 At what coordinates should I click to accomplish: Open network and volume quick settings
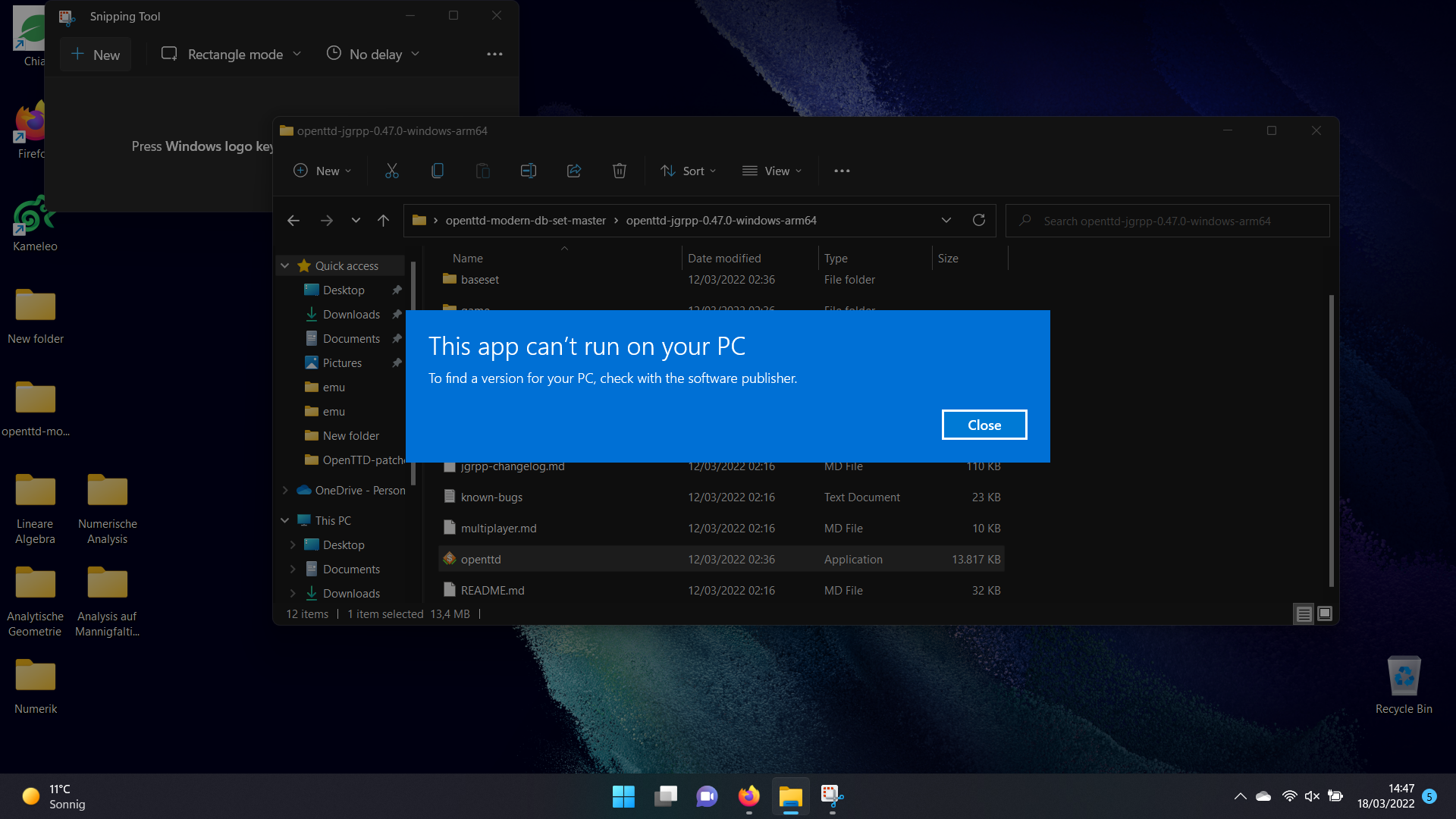[x=1313, y=796]
